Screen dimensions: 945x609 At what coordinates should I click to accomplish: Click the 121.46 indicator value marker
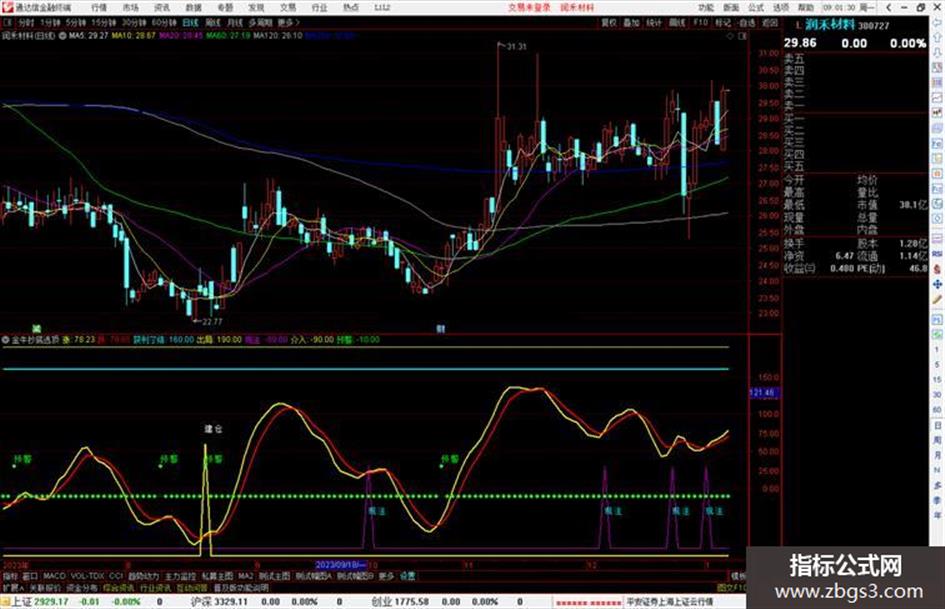[762, 393]
